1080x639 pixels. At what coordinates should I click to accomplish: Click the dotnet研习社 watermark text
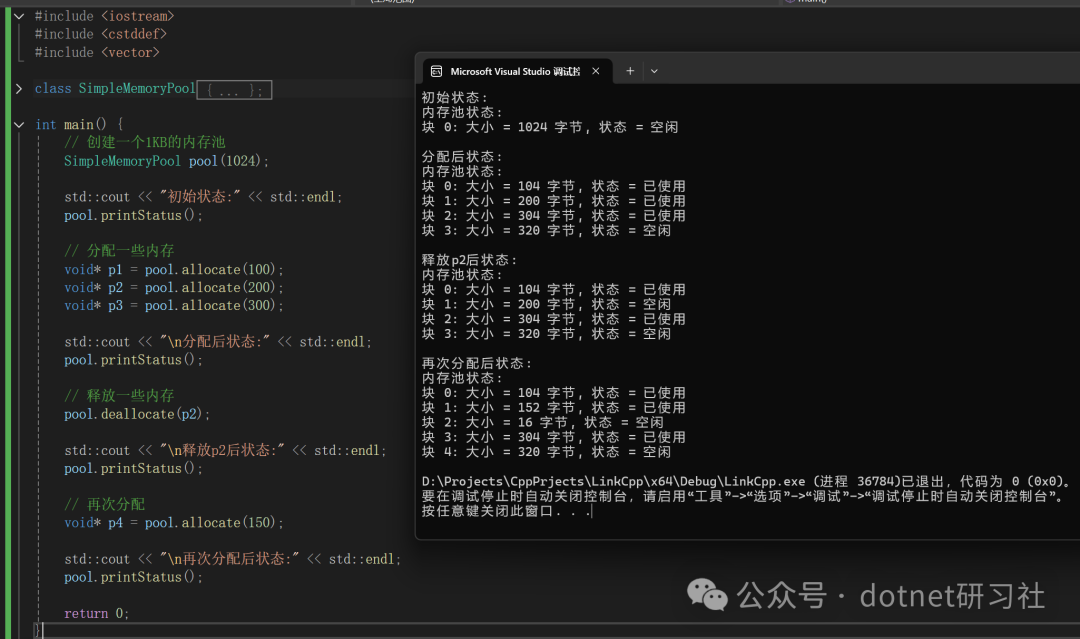click(x=952, y=596)
